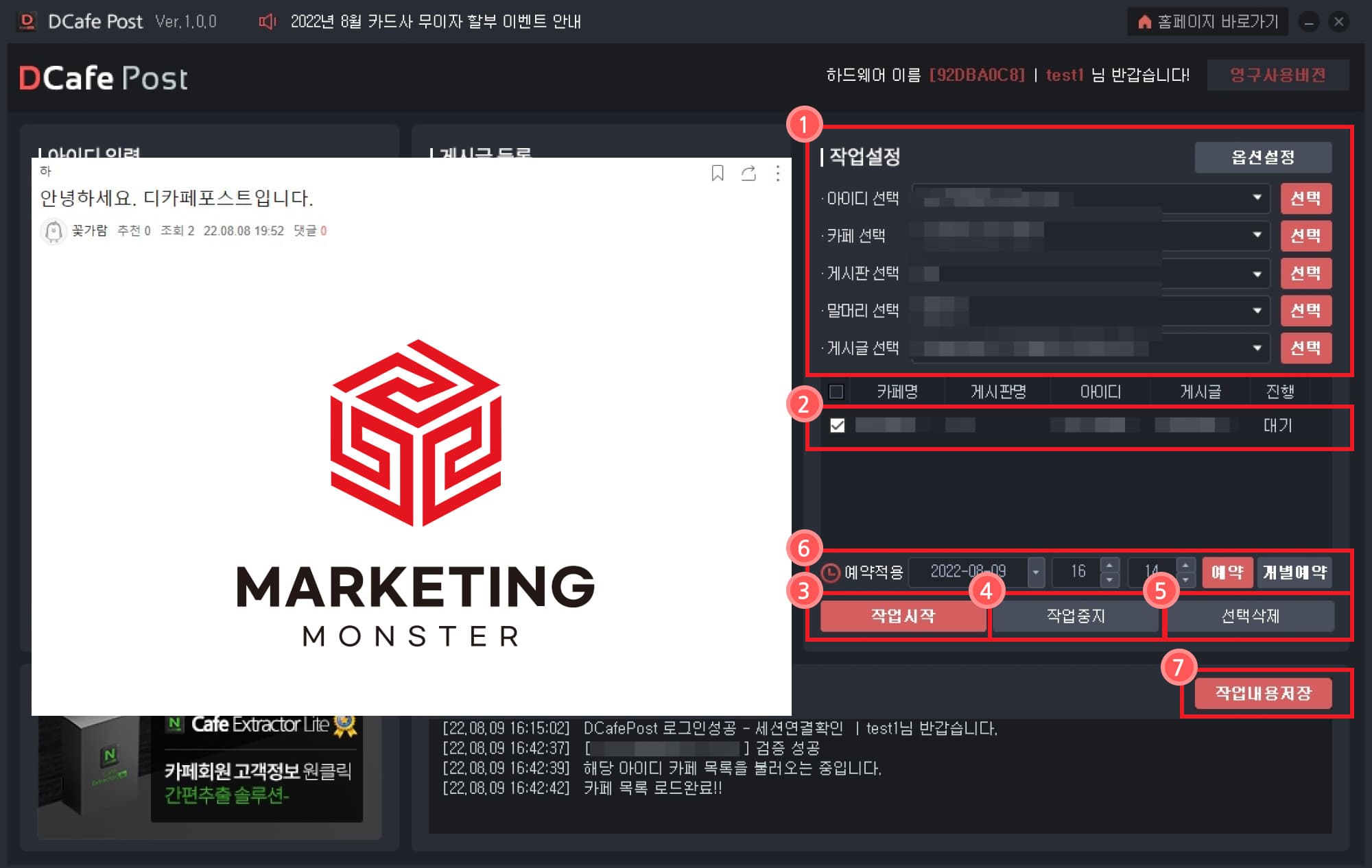Stop the job with 작업중지
Screen dimensions: 1372x868
[x=1076, y=616]
